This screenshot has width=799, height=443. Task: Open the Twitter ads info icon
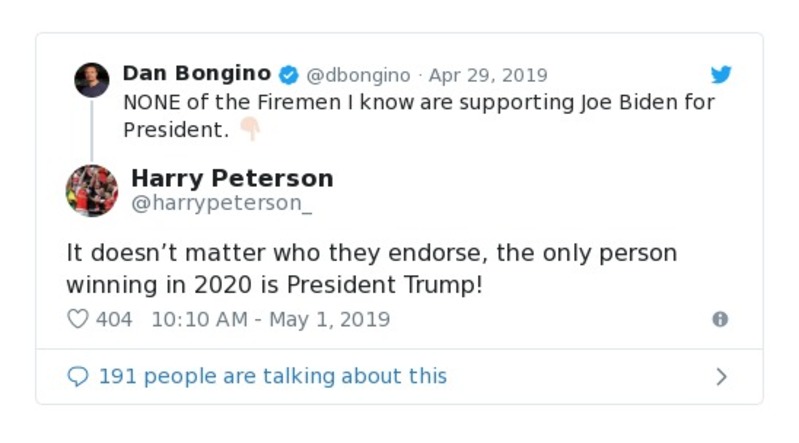click(719, 320)
